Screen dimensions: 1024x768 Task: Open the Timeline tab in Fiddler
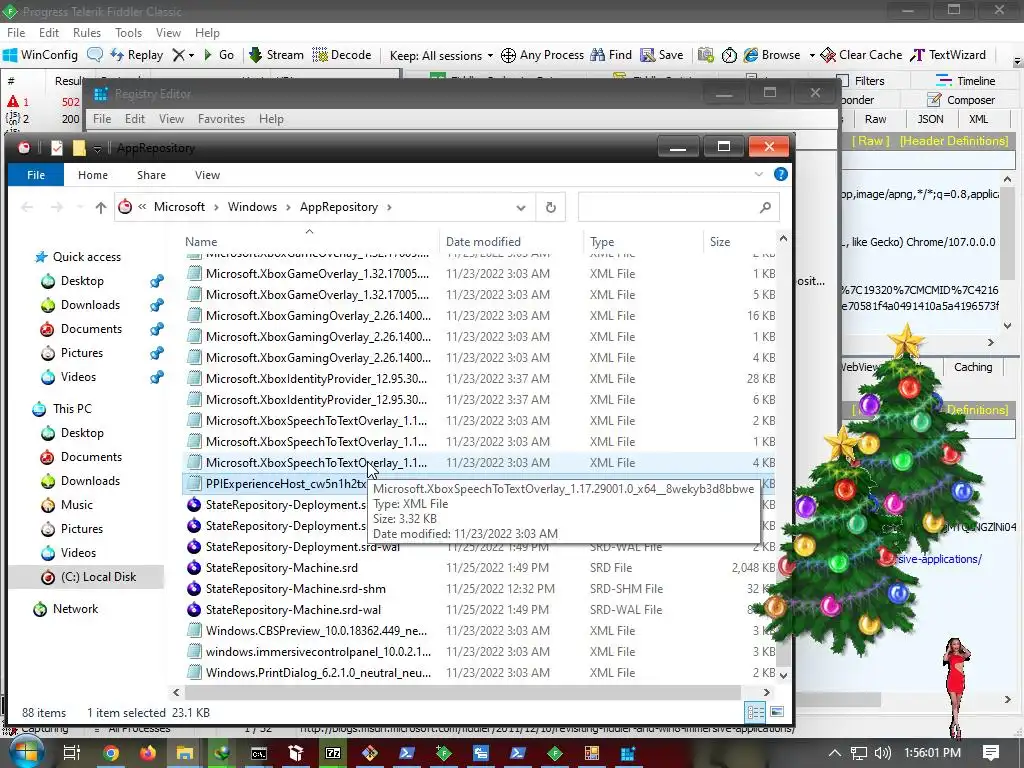966,81
